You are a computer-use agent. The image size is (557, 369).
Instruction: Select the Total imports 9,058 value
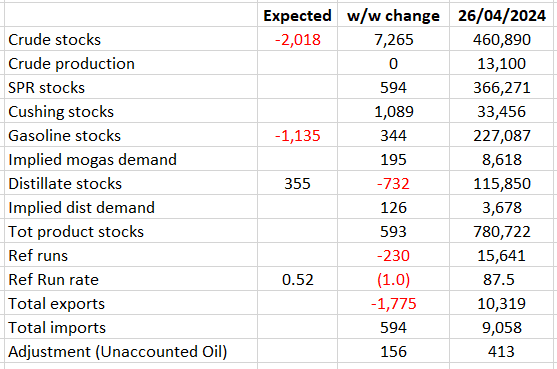502,327
